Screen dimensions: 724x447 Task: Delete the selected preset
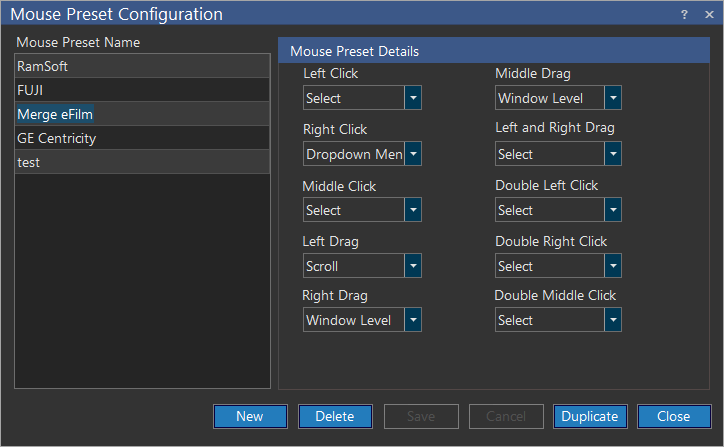pos(335,417)
